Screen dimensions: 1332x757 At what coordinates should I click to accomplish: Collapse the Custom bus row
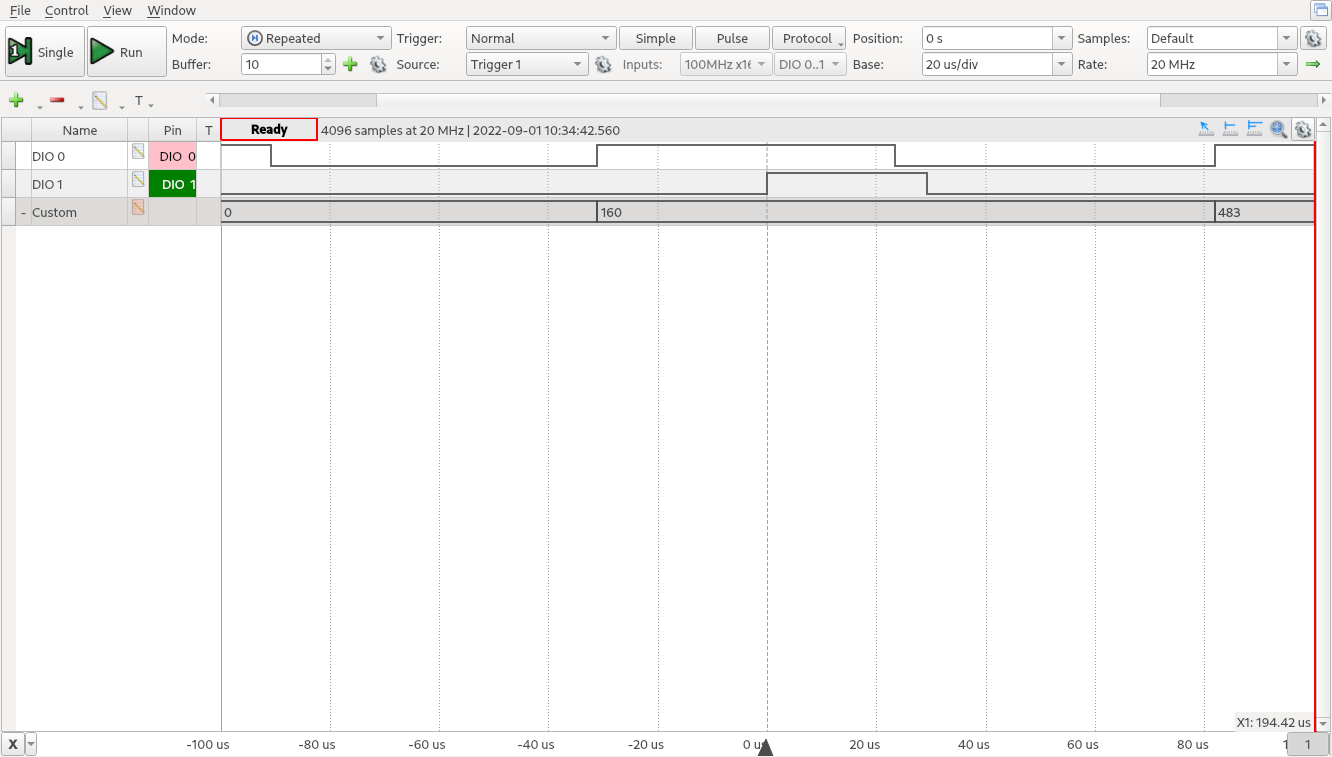click(24, 213)
